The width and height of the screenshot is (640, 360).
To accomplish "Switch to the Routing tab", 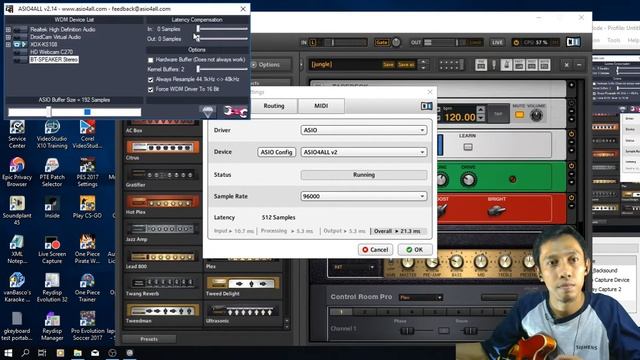I will point(273,106).
